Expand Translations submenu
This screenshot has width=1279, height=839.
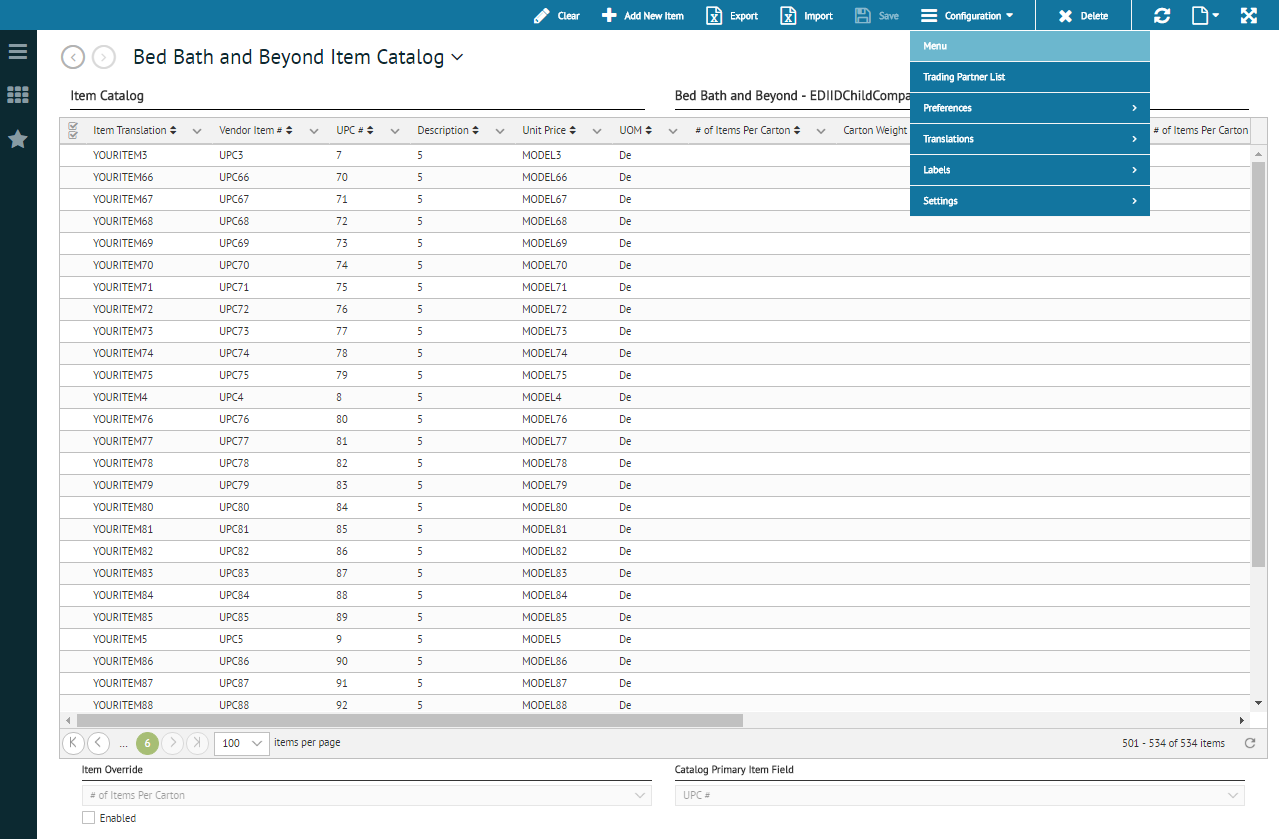point(1030,139)
